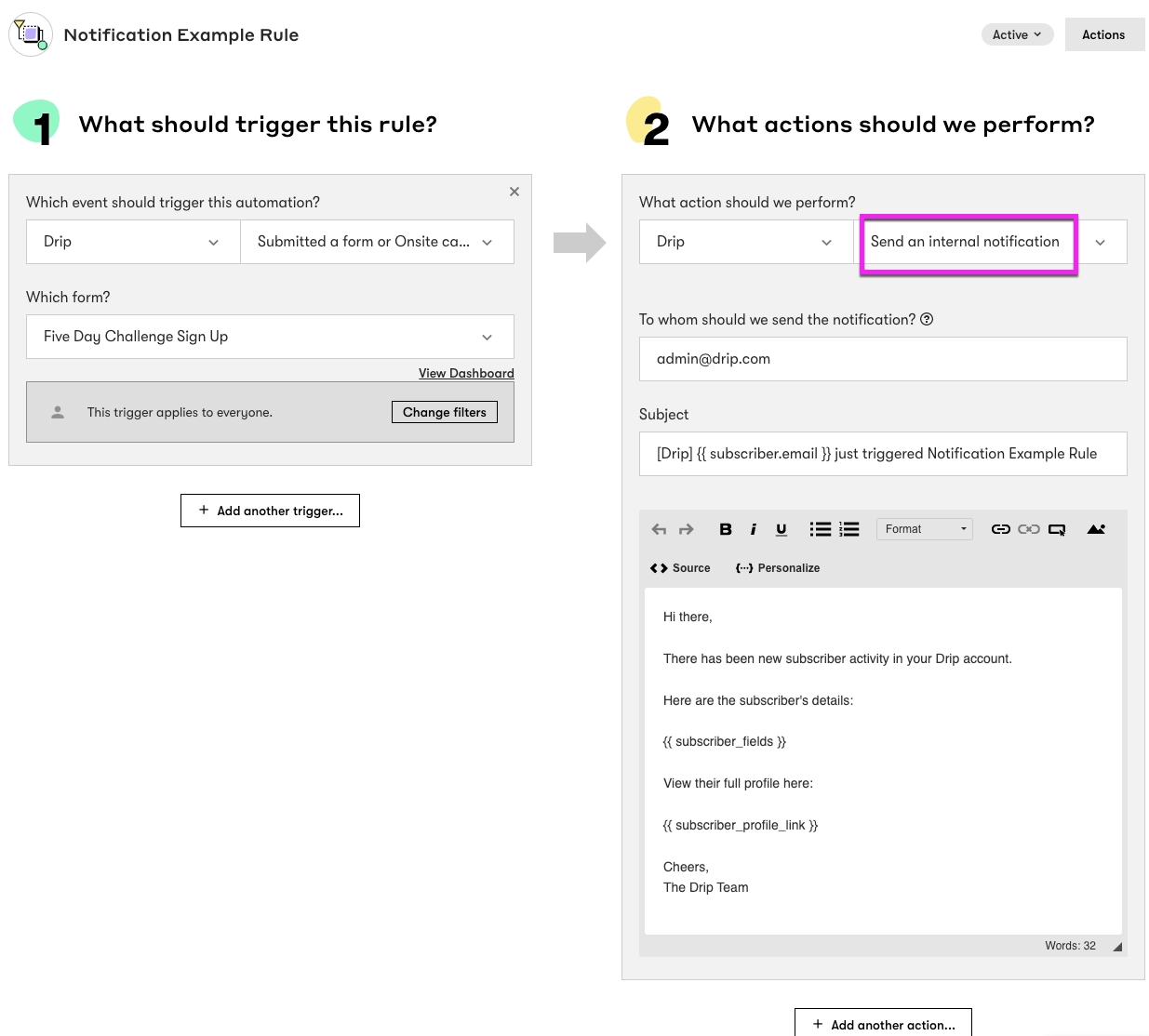Open the View Dashboard link
Screen dimensions: 1149x1036
[x=466, y=373]
